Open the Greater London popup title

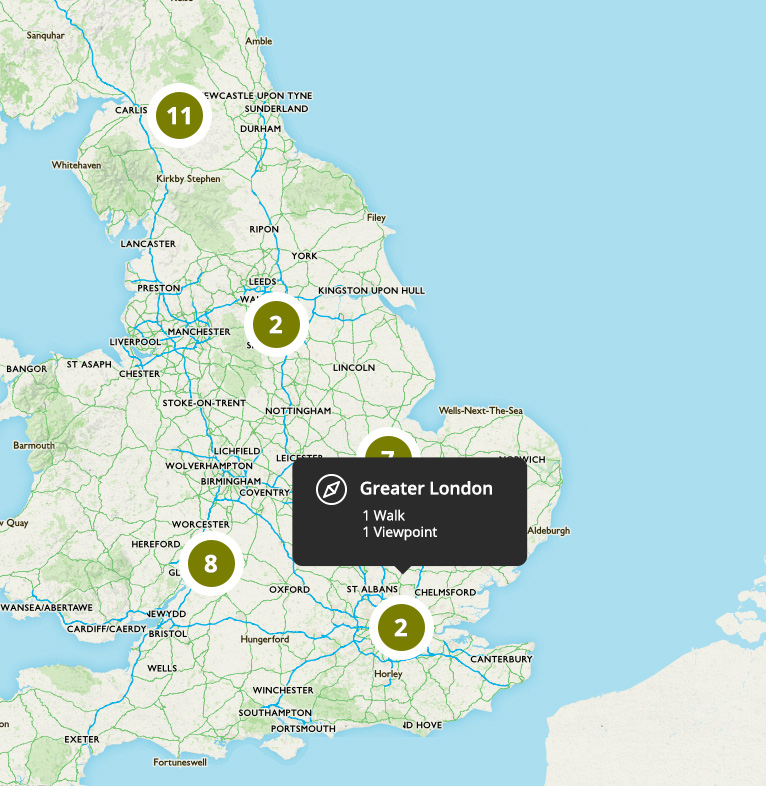coord(426,488)
